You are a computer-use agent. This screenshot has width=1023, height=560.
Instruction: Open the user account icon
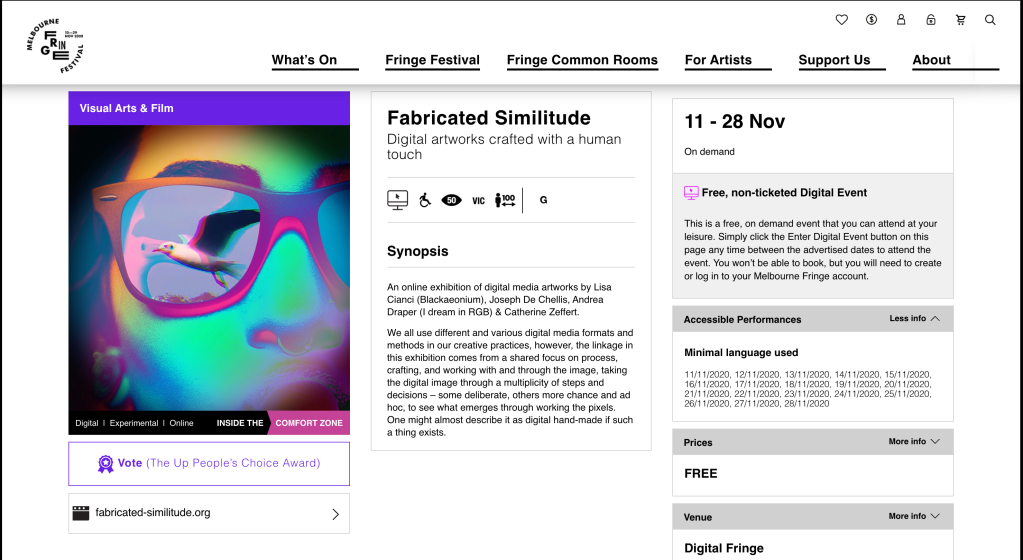pyautogui.click(x=901, y=20)
